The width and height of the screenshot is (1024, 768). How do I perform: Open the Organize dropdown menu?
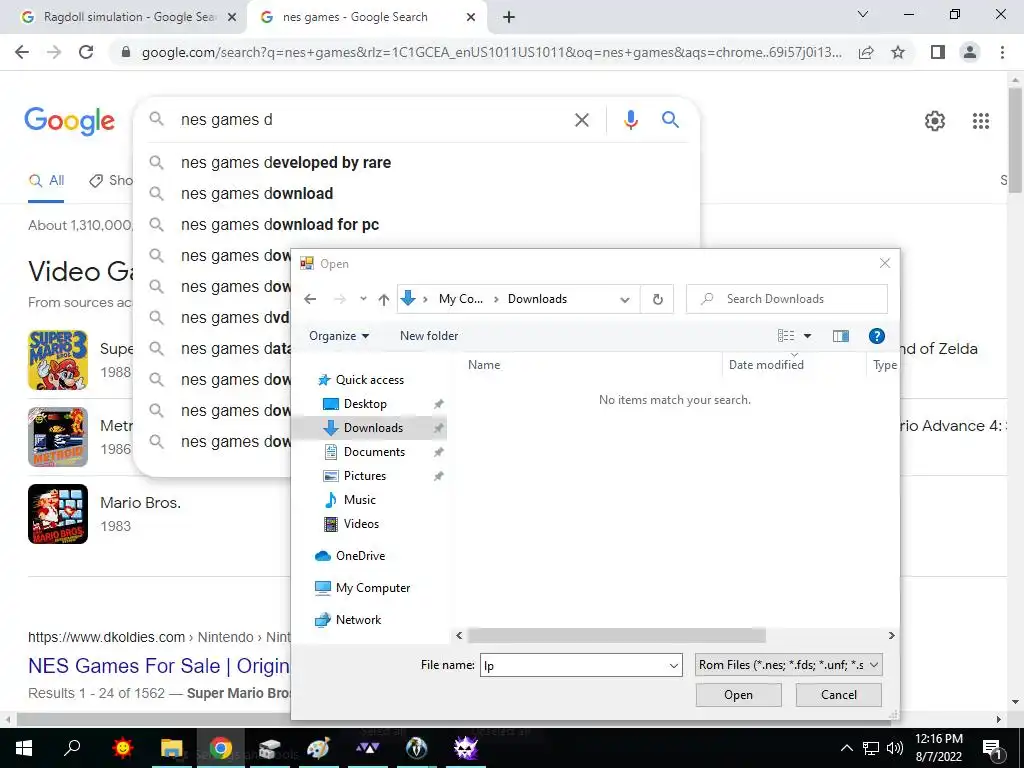click(x=339, y=336)
